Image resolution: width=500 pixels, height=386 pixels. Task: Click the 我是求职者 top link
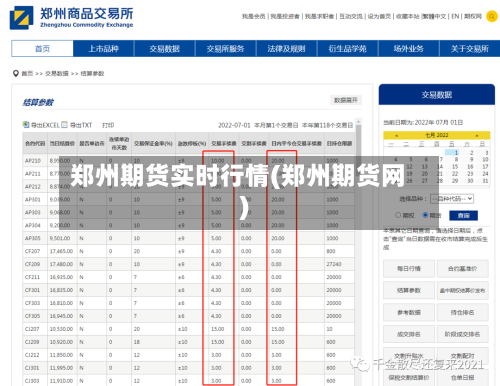[319, 16]
